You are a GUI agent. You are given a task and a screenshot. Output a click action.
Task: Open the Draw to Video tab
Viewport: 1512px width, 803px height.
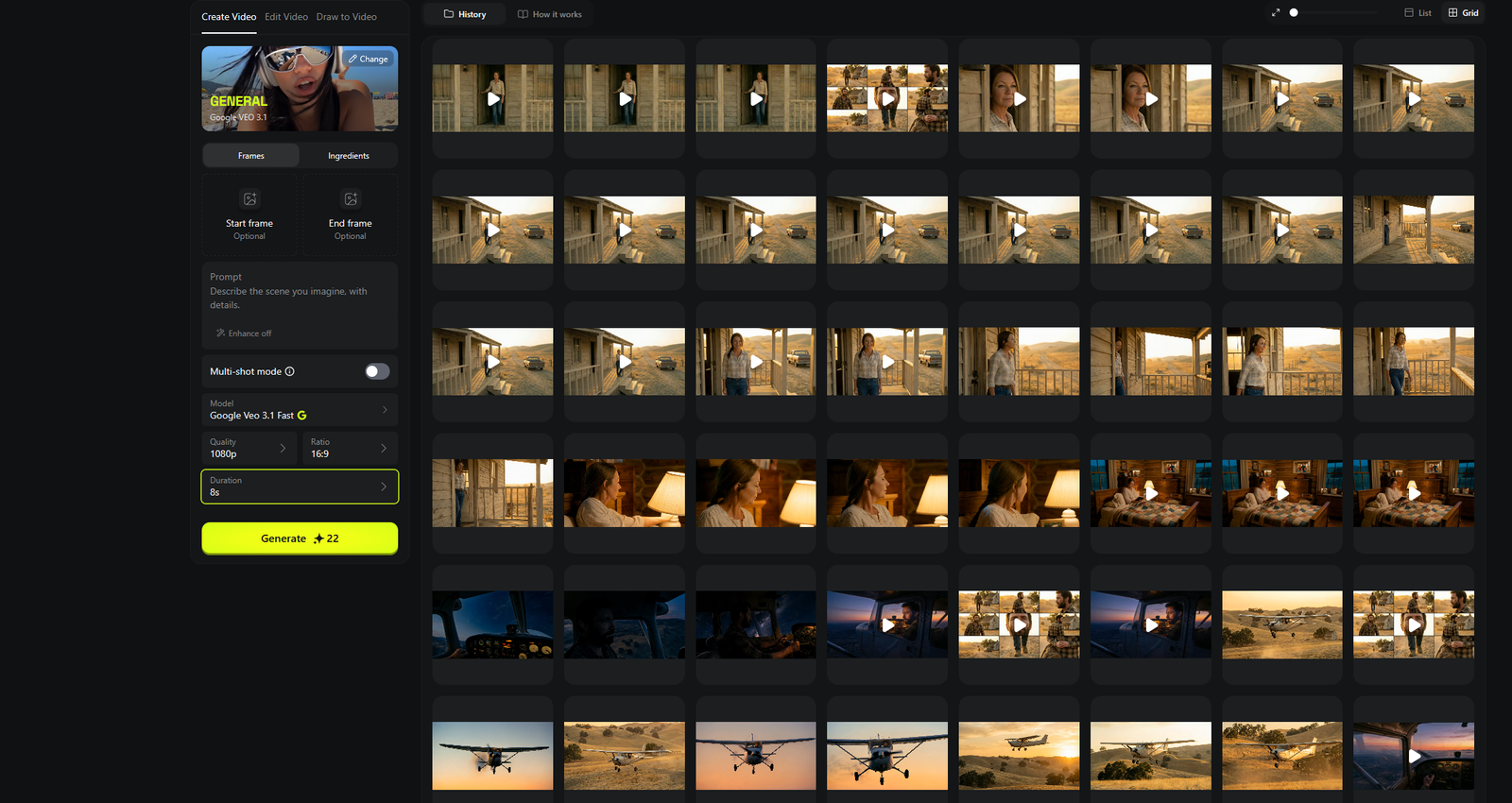point(346,17)
